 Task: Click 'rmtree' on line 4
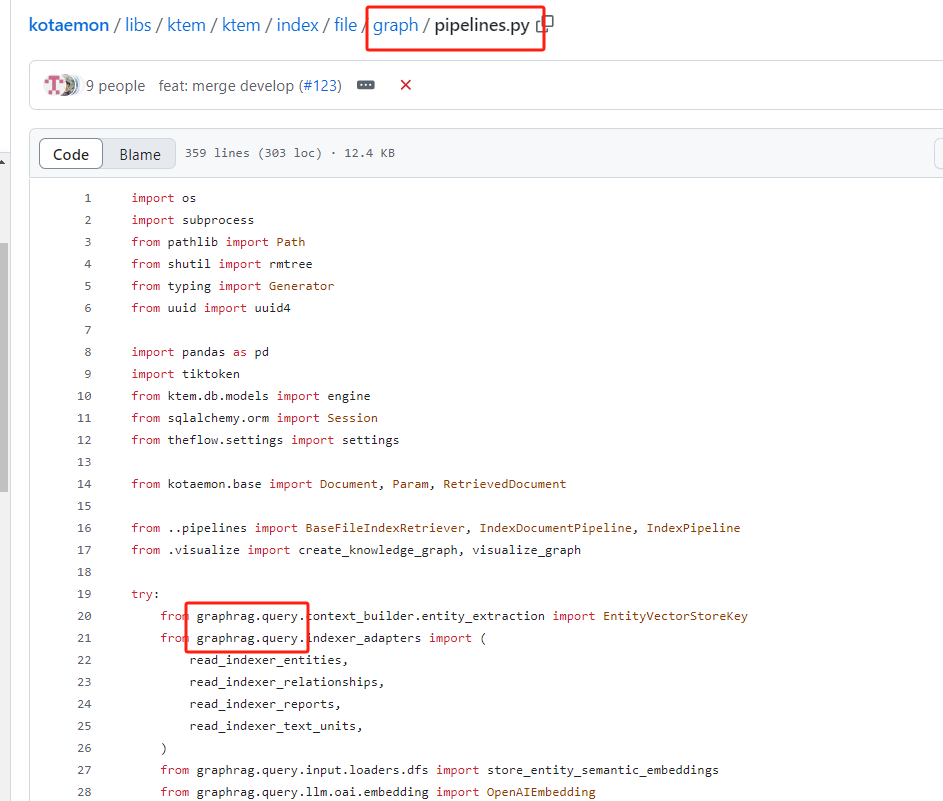(290, 264)
